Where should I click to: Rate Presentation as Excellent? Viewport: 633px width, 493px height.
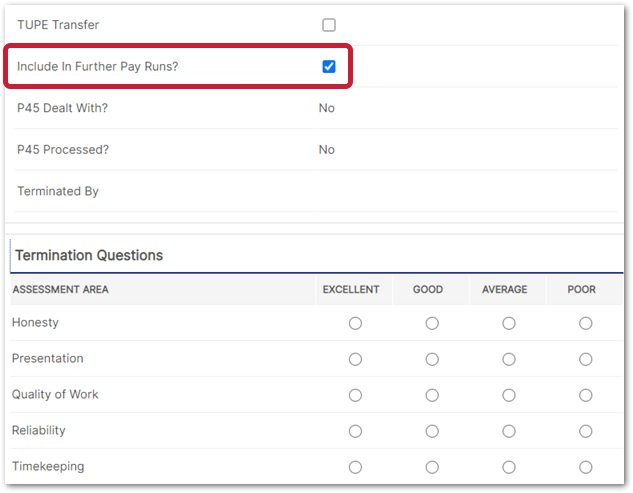pos(355,359)
